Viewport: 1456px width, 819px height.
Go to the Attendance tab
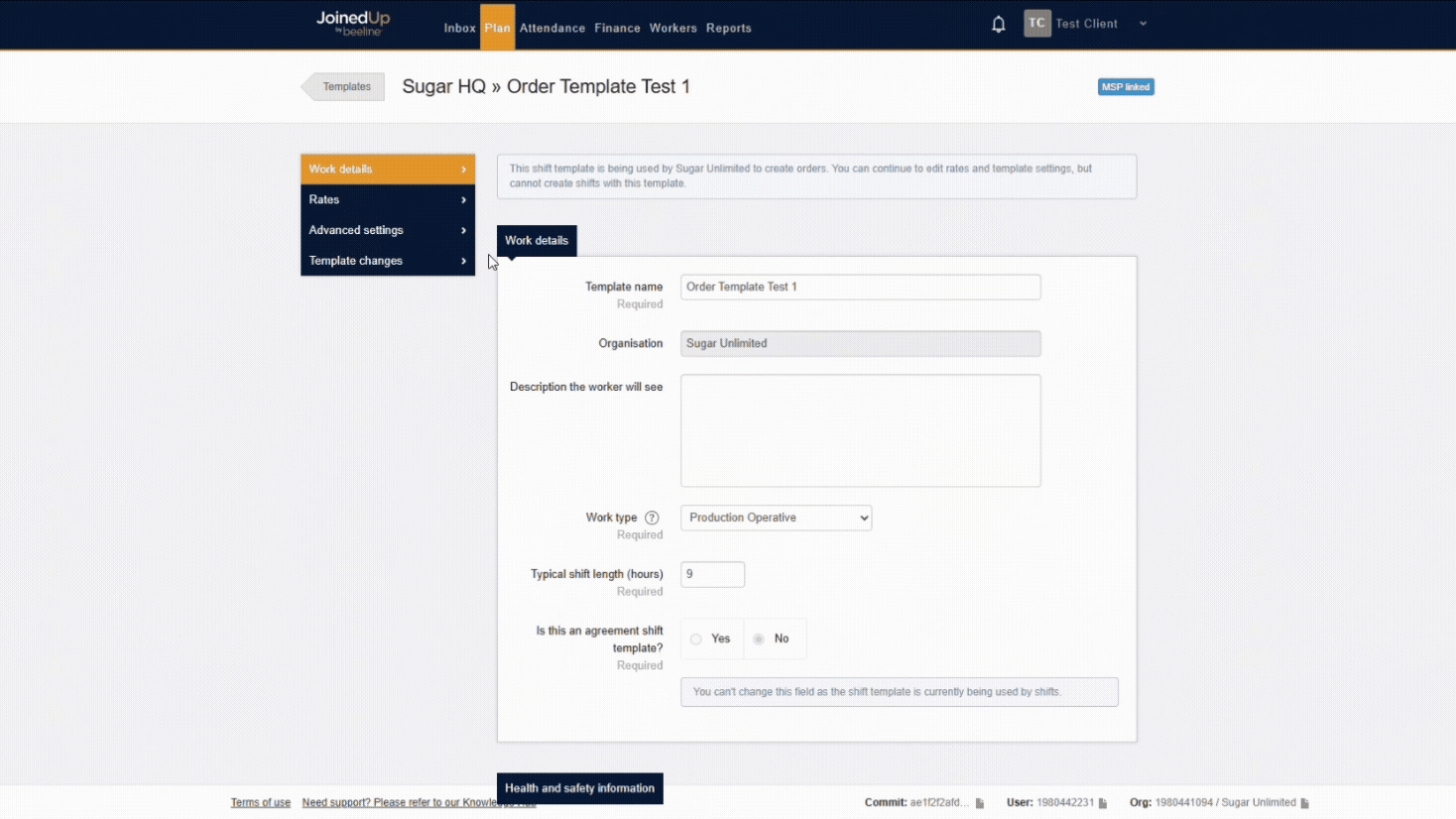pos(551,28)
